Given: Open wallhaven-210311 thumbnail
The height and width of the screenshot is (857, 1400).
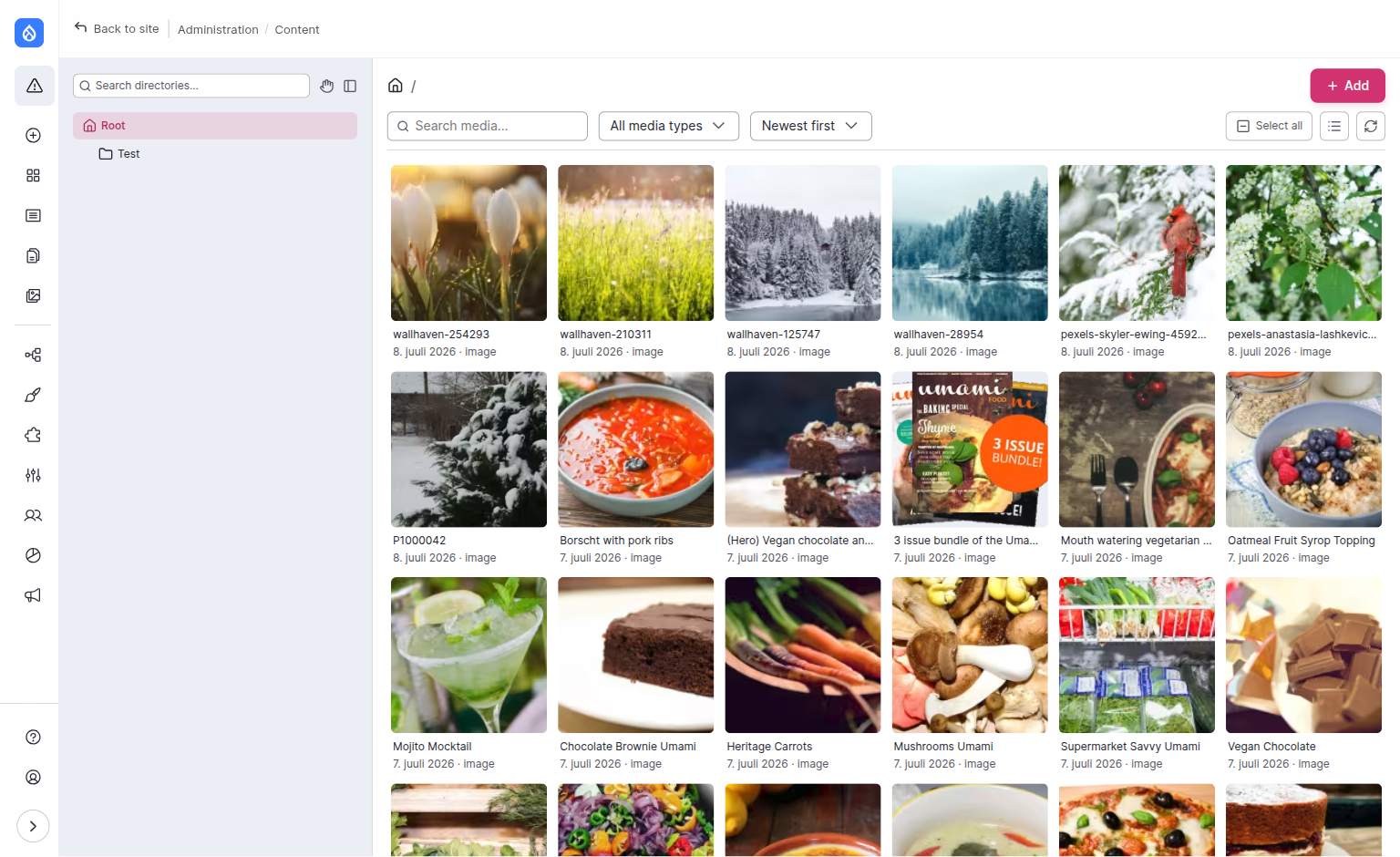Looking at the screenshot, I should pyautogui.click(x=636, y=243).
